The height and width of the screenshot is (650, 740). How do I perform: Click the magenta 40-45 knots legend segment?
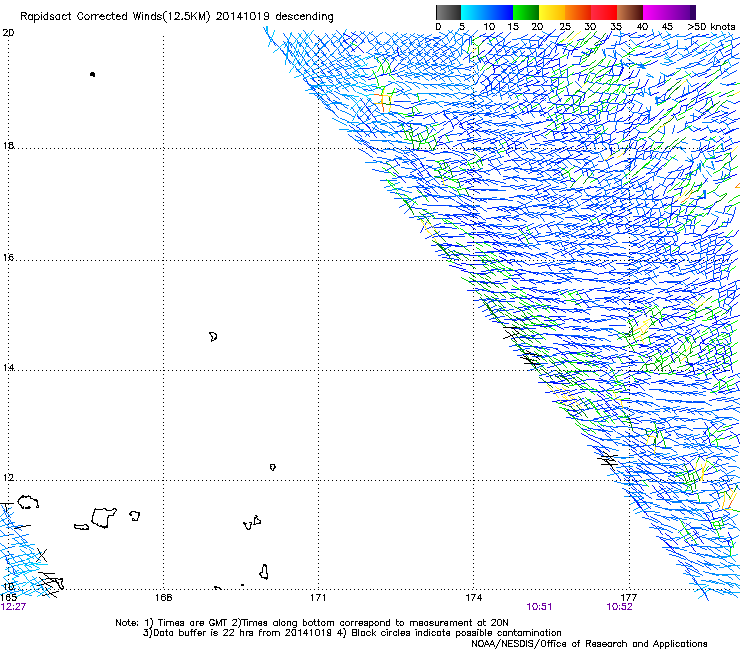[x=656, y=12]
